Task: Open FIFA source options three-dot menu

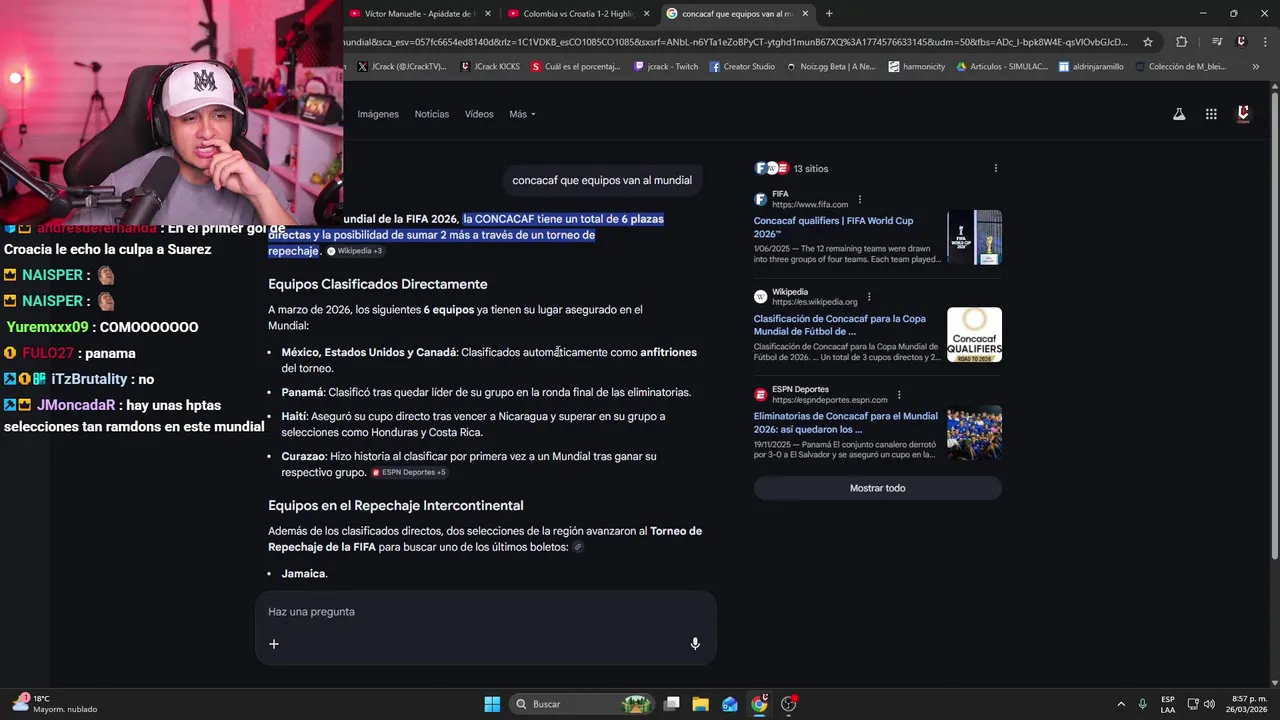Action: point(859,199)
